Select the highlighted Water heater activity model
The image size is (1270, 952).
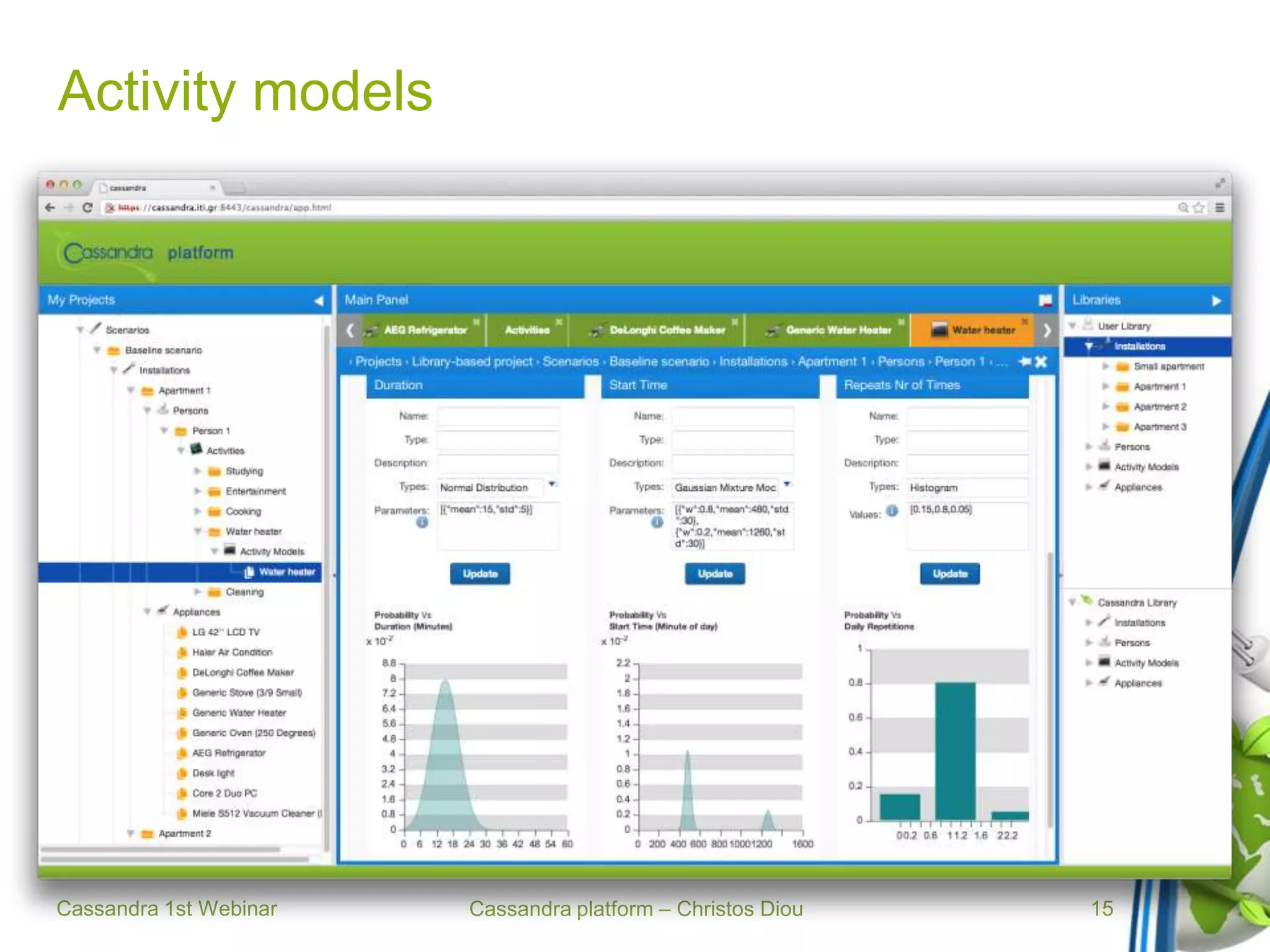pyautogui.click(x=287, y=572)
